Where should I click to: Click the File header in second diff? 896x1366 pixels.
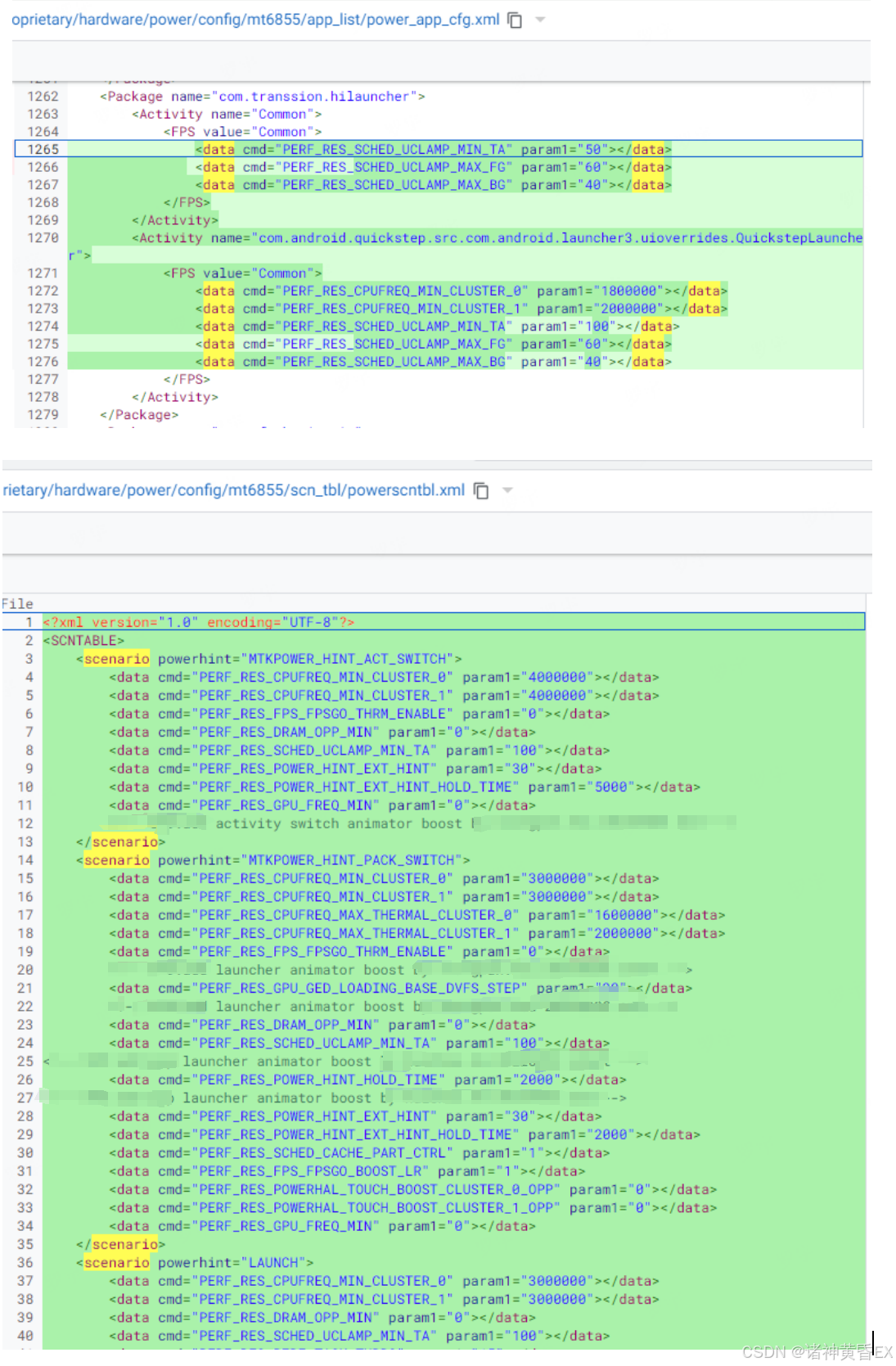tap(17, 604)
